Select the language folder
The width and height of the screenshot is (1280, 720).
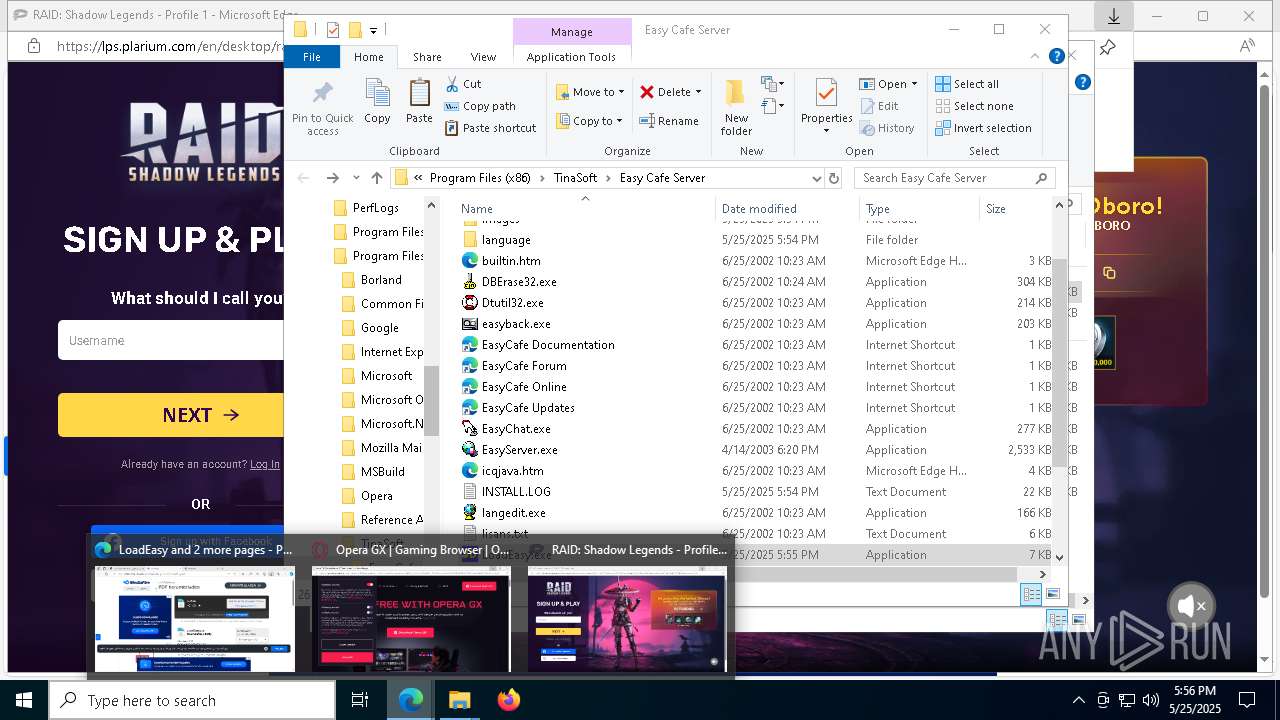(x=506, y=240)
